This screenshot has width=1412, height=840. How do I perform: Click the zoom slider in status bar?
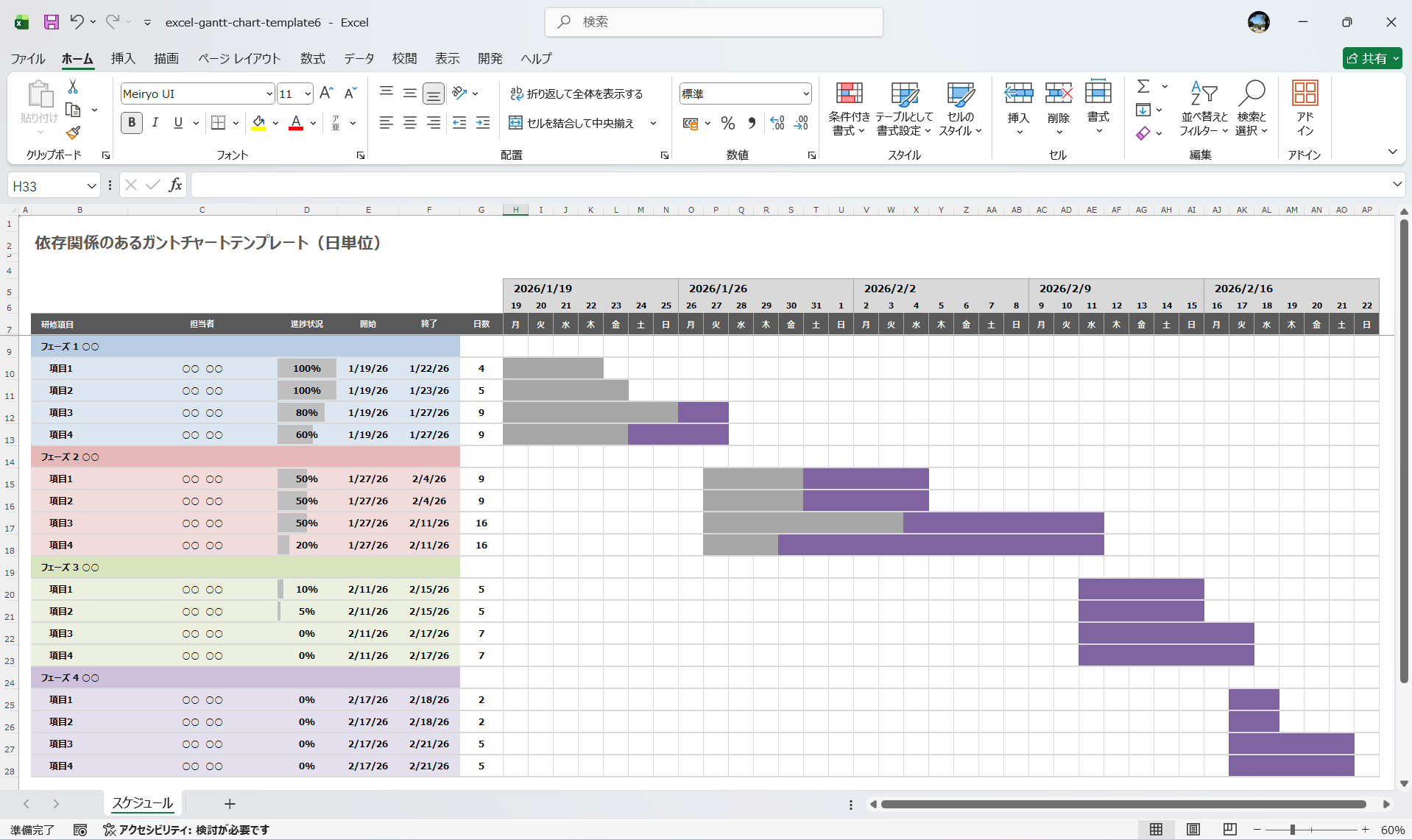click(x=1293, y=830)
